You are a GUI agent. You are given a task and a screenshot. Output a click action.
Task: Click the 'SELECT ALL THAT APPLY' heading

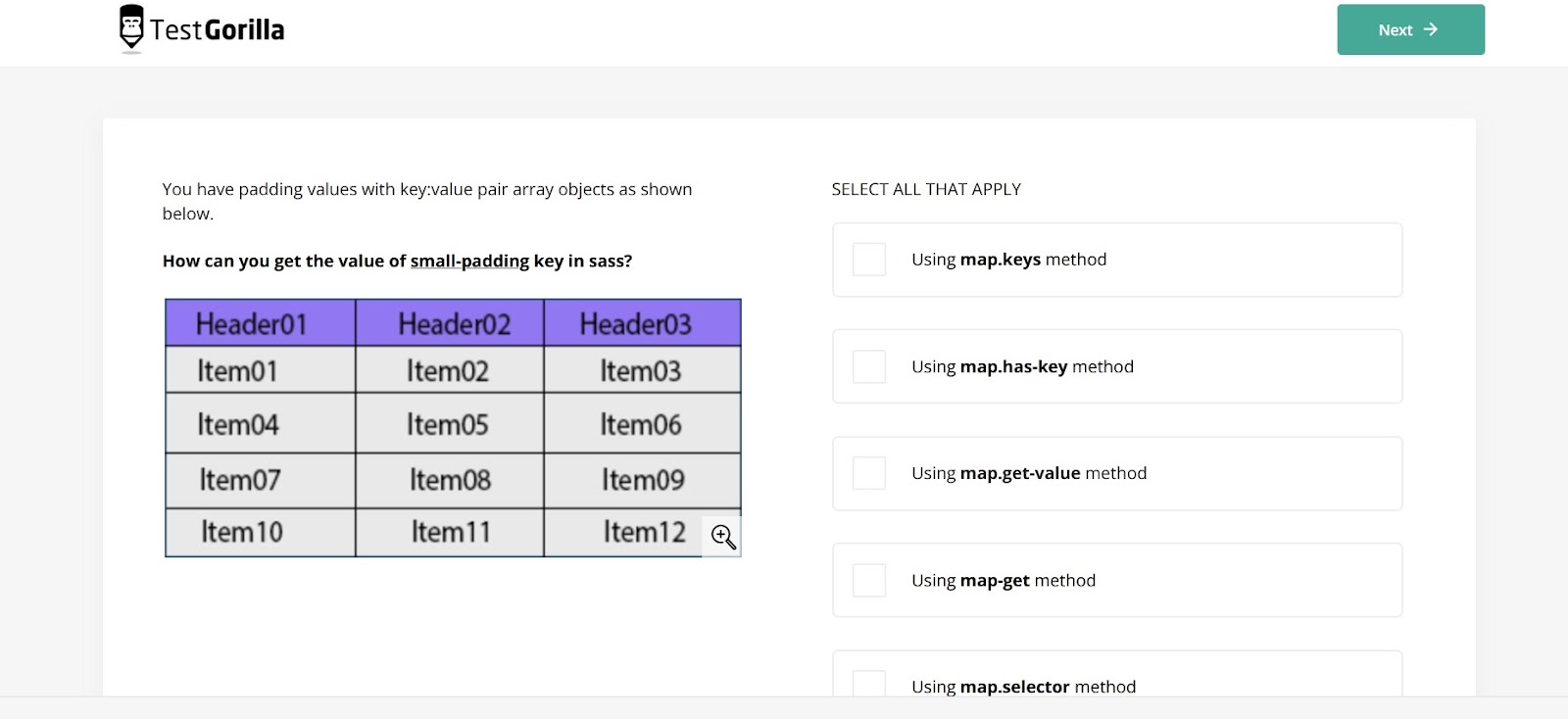pos(926,189)
